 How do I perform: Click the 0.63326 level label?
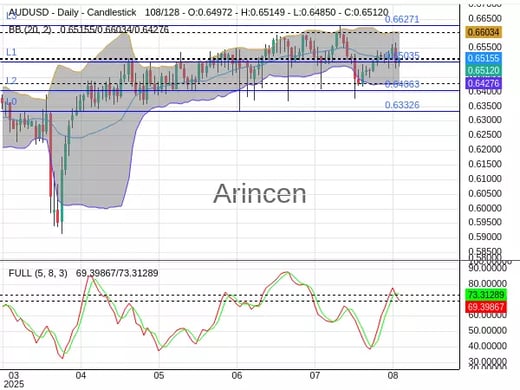coord(402,105)
